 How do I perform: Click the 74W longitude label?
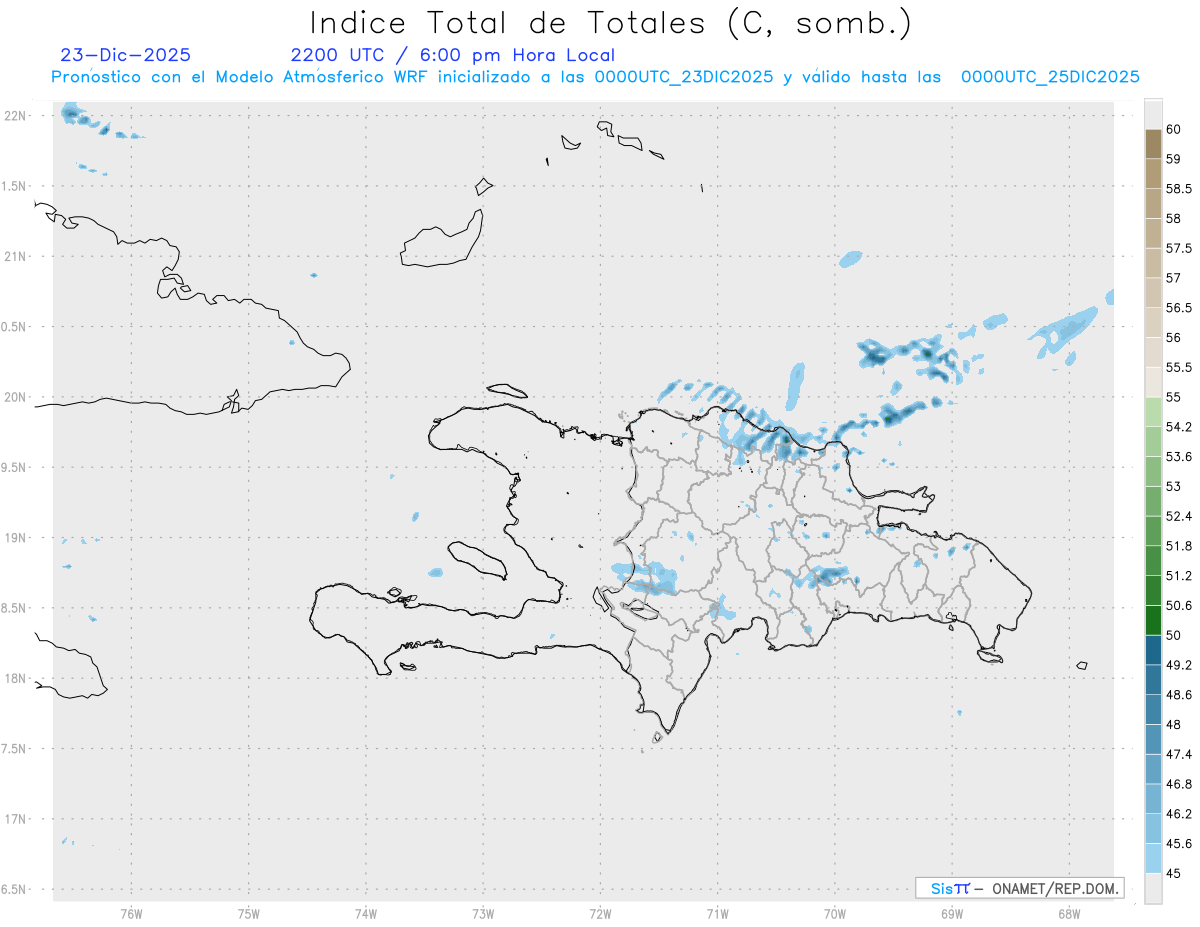pos(365,913)
